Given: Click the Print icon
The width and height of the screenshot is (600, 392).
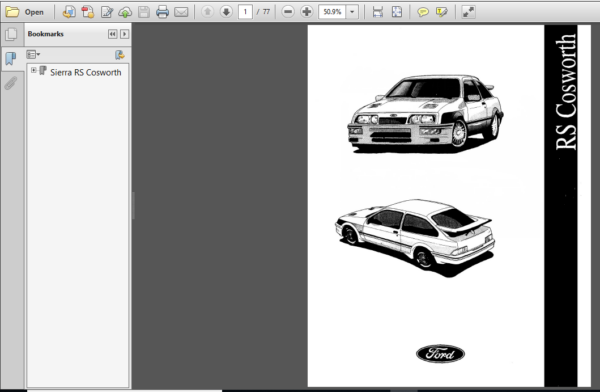Looking at the screenshot, I should (x=163, y=12).
